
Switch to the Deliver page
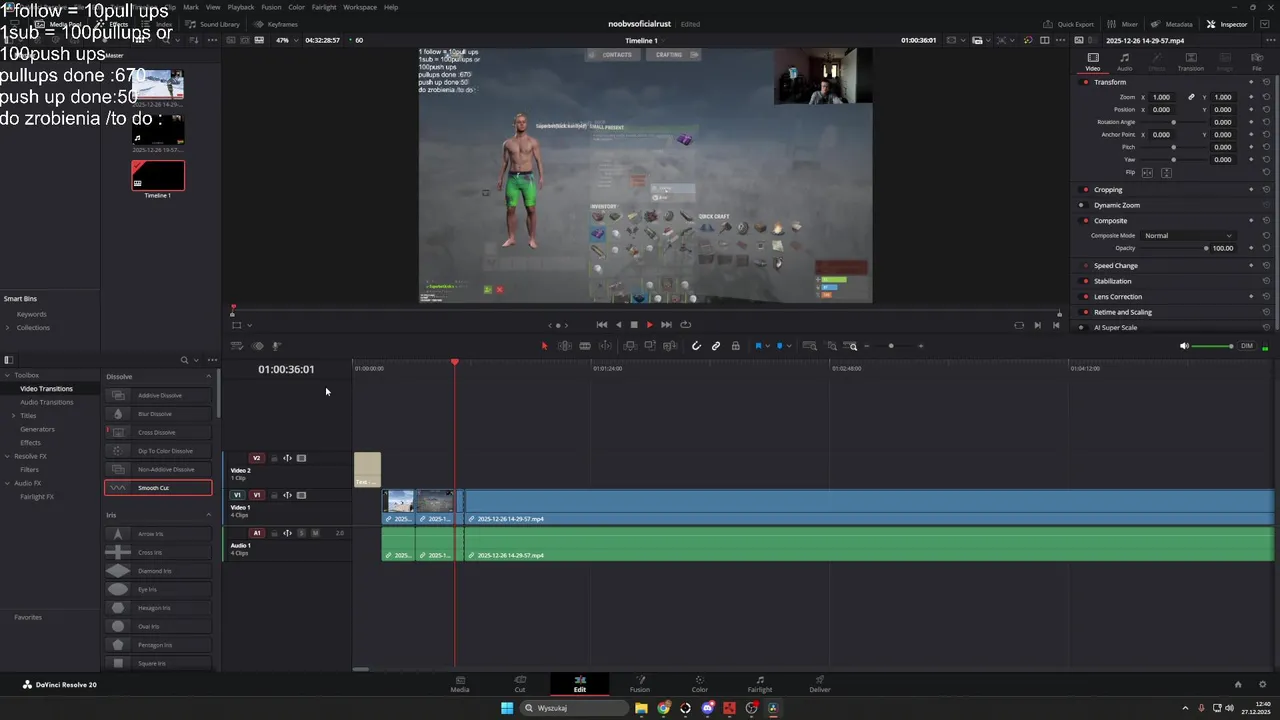820,684
